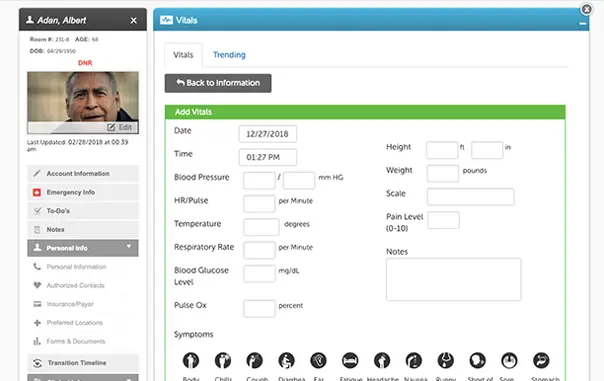Select the Headache symptom icon
The height and width of the screenshot is (381, 604).
382,361
